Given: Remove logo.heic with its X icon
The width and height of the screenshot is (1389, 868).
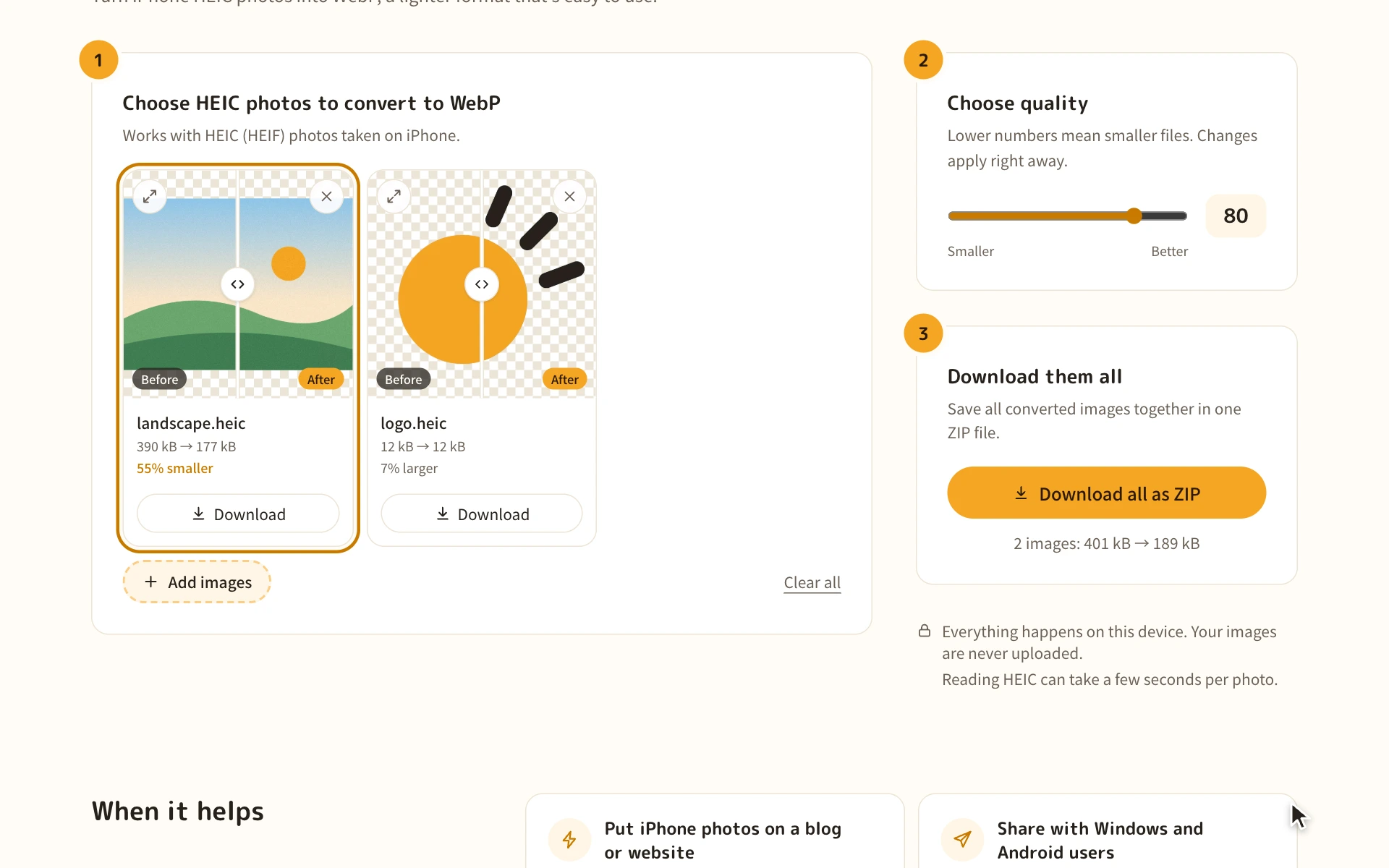Looking at the screenshot, I should pyautogui.click(x=570, y=197).
